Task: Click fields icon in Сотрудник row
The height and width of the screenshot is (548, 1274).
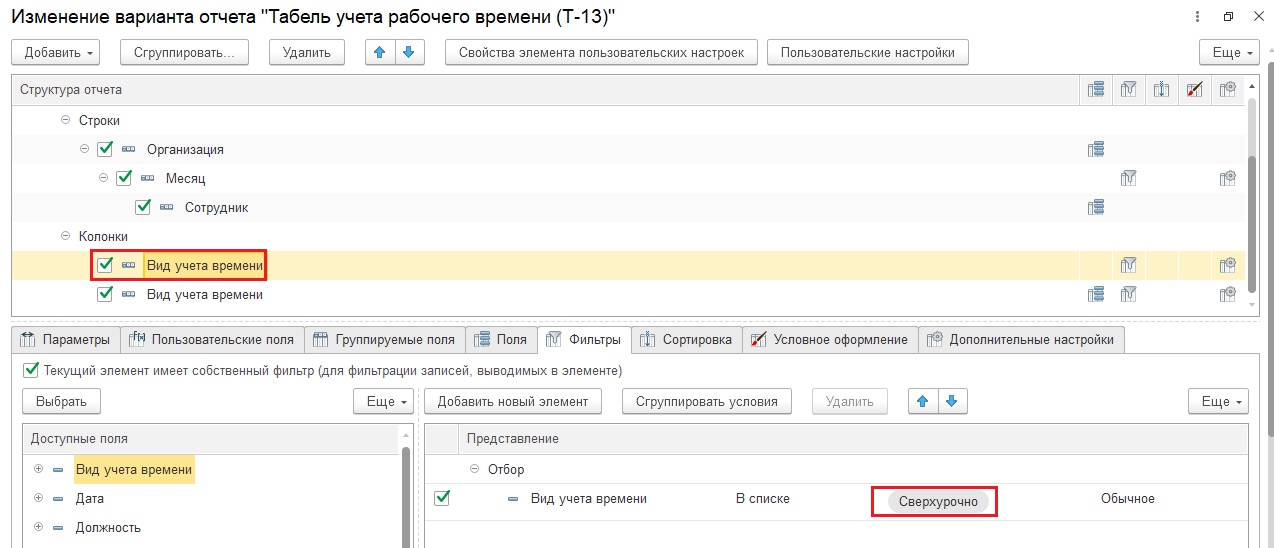Action: 1096,208
